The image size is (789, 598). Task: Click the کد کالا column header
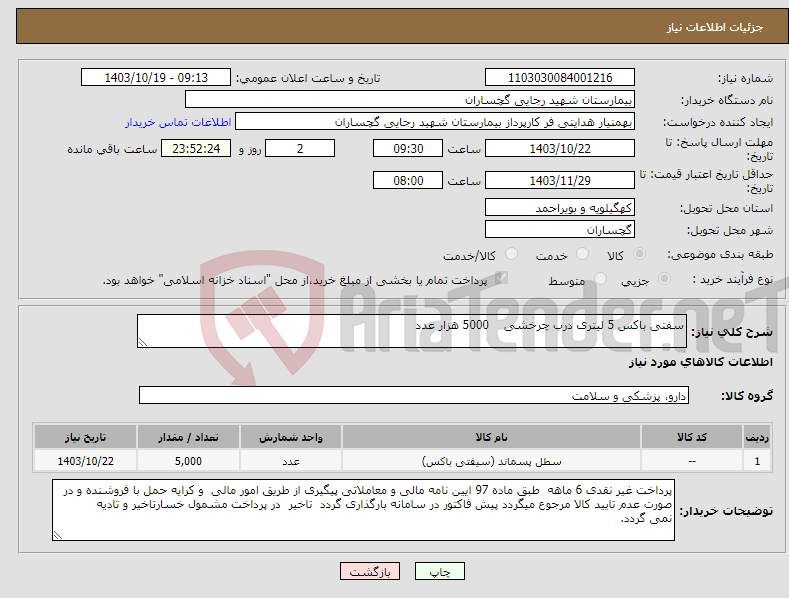tap(692, 437)
